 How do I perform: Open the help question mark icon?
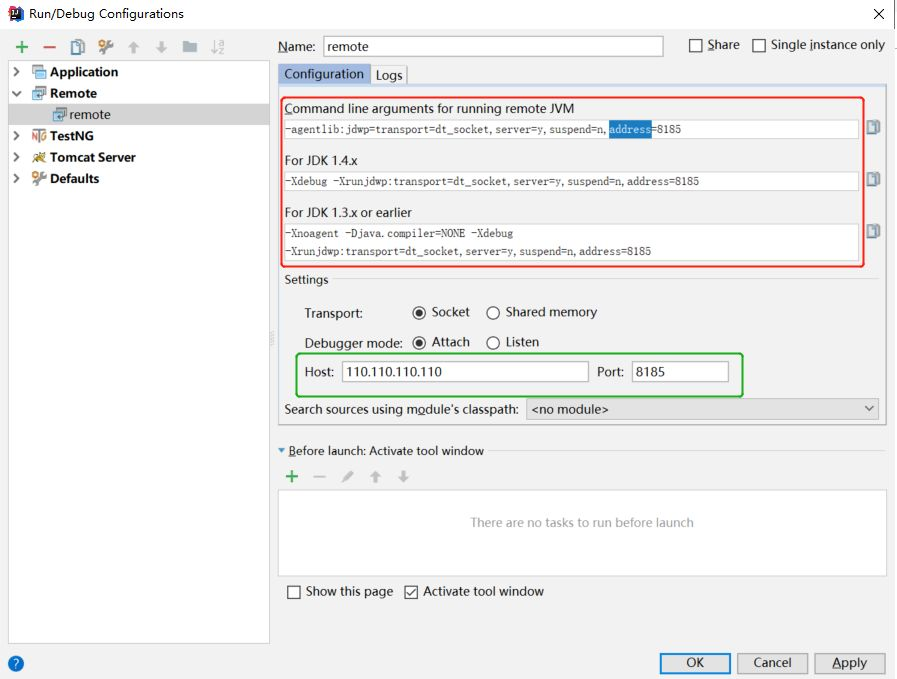[16, 664]
